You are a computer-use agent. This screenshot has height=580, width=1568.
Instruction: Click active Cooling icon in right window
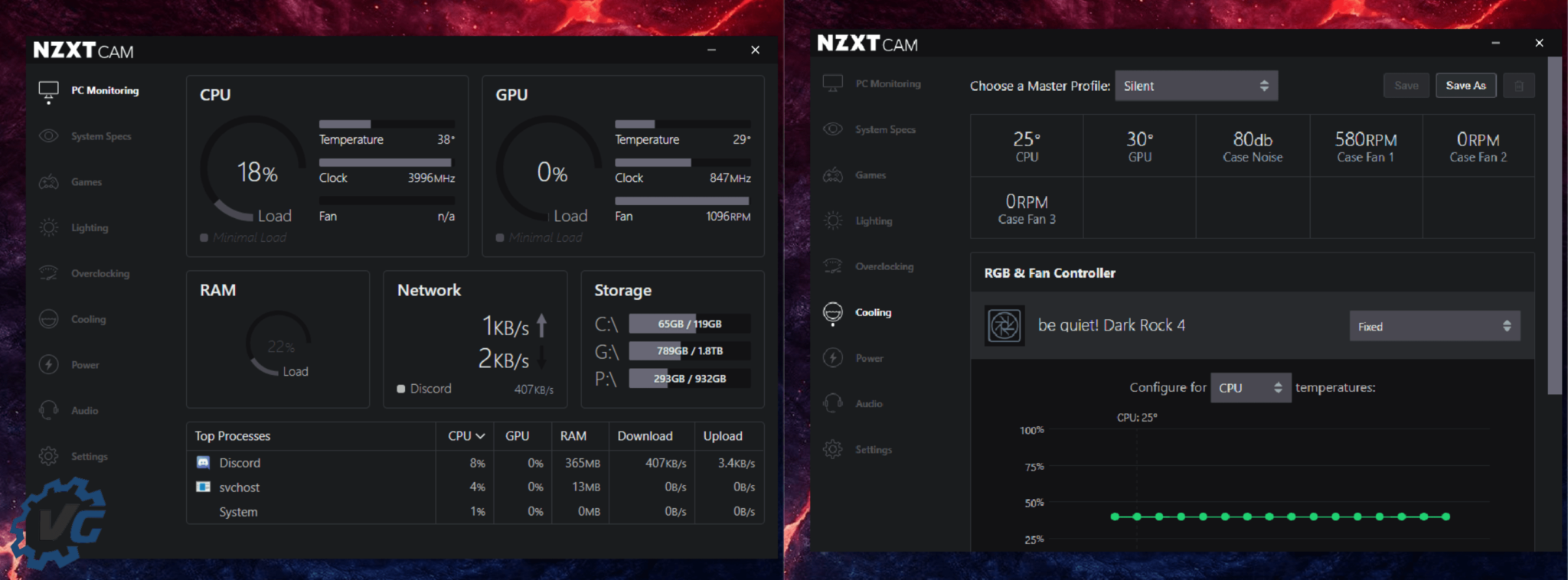coord(832,312)
